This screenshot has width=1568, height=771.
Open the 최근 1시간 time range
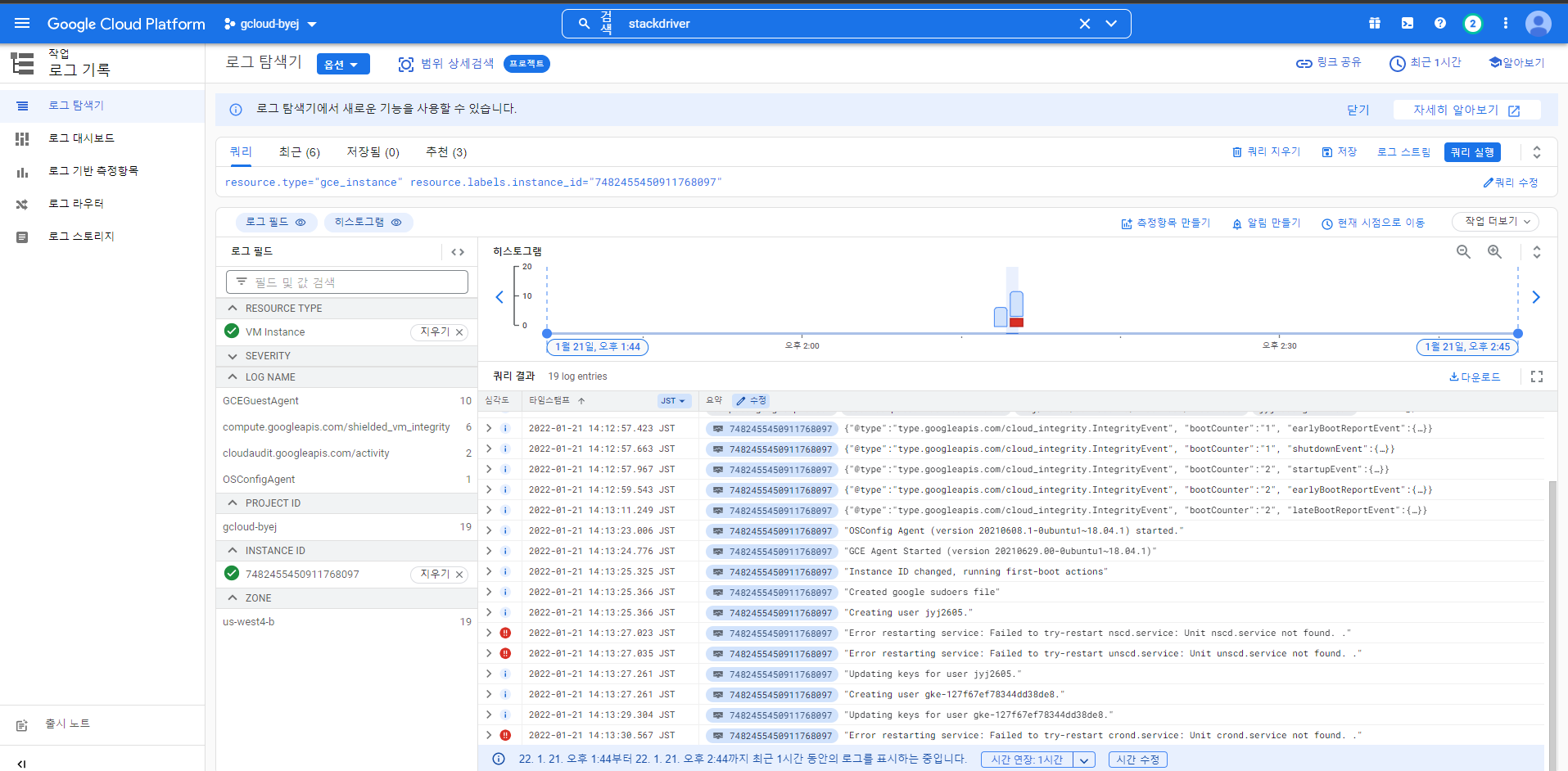click(1426, 63)
